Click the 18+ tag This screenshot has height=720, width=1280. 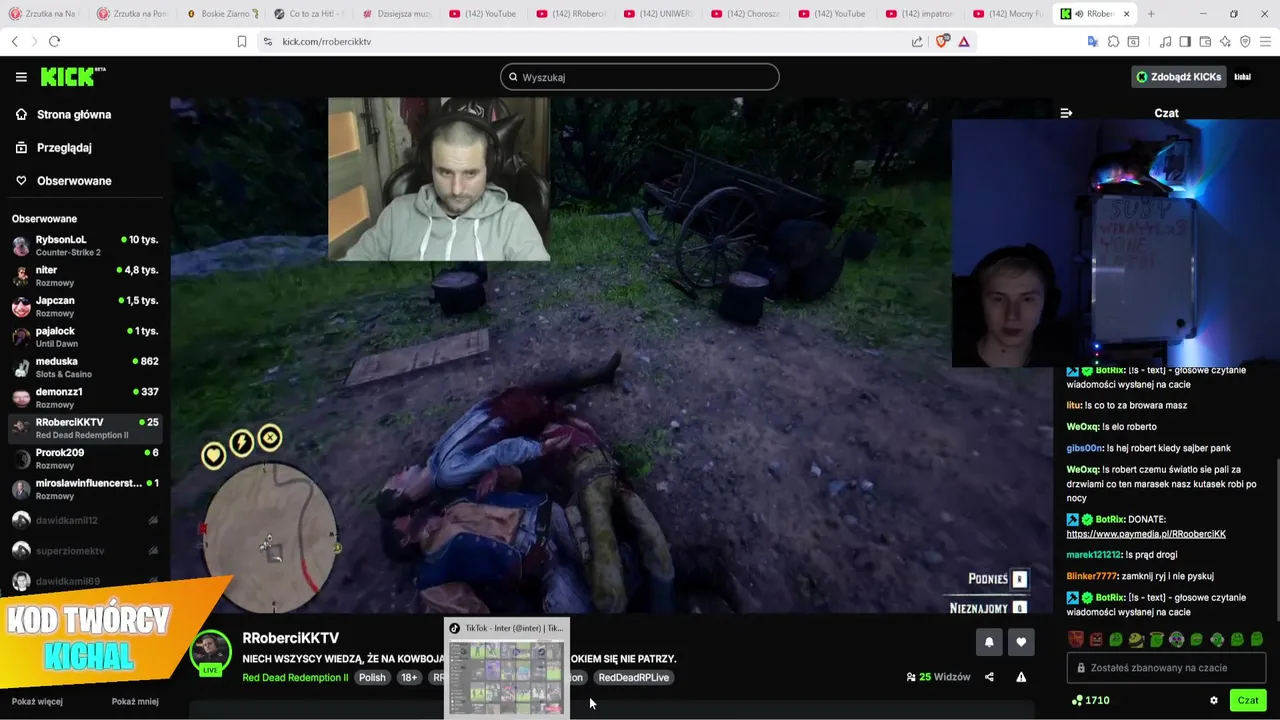click(x=409, y=677)
